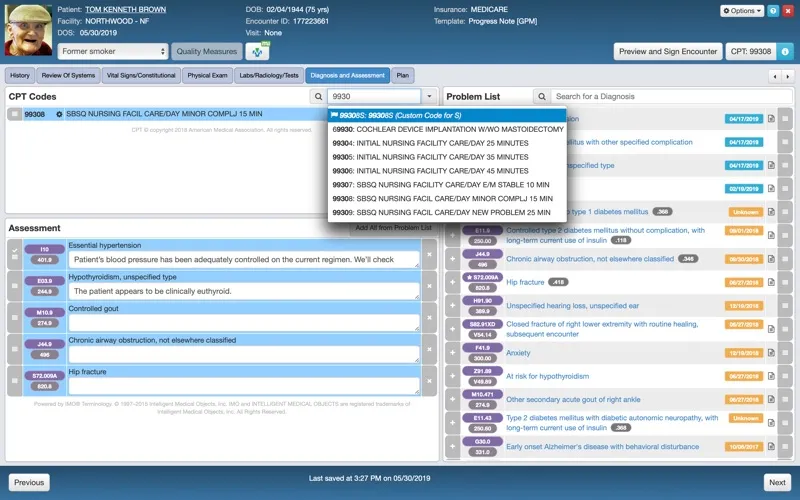Click the Previous button
800x500 pixels.
point(29,483)
